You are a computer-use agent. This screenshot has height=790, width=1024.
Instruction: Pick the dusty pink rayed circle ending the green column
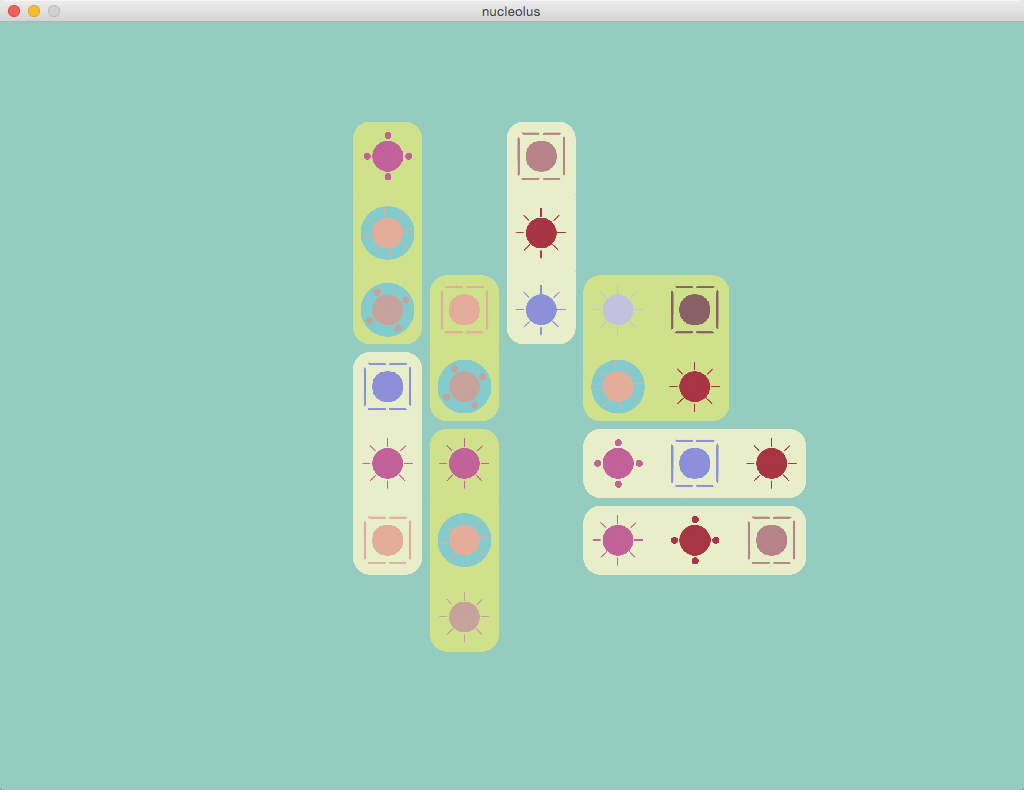tap(464, 617)
